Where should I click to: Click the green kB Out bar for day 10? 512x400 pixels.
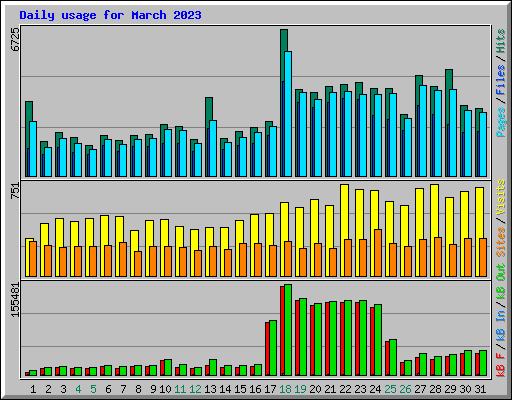click(168, 368)
